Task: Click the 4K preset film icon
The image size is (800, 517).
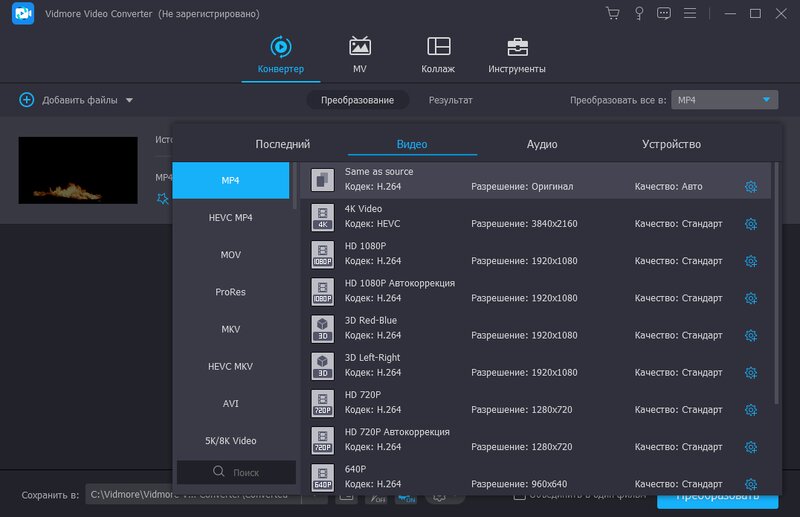Action: pos(322,217)
